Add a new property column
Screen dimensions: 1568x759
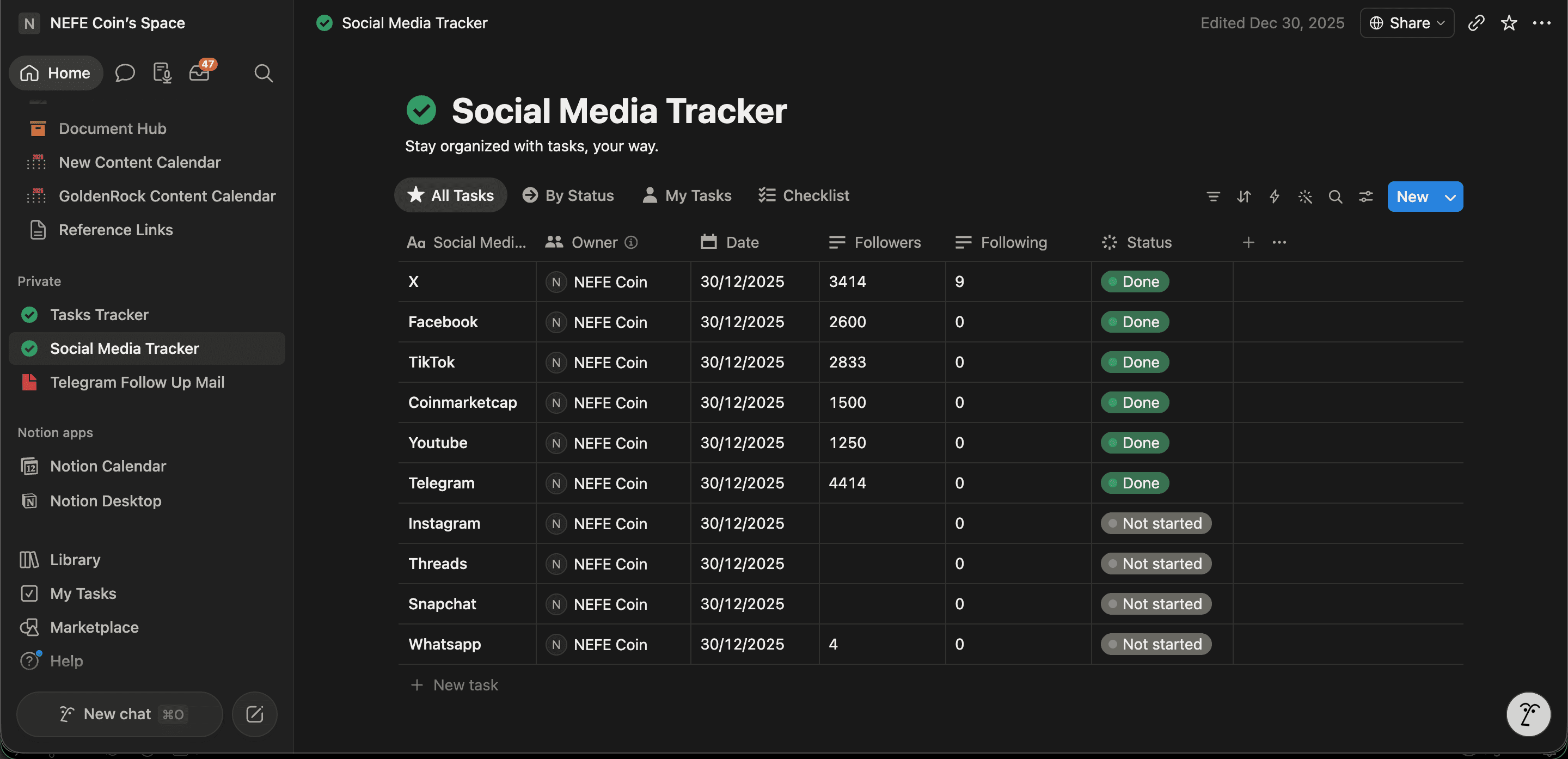click(x=1248, y=242)
